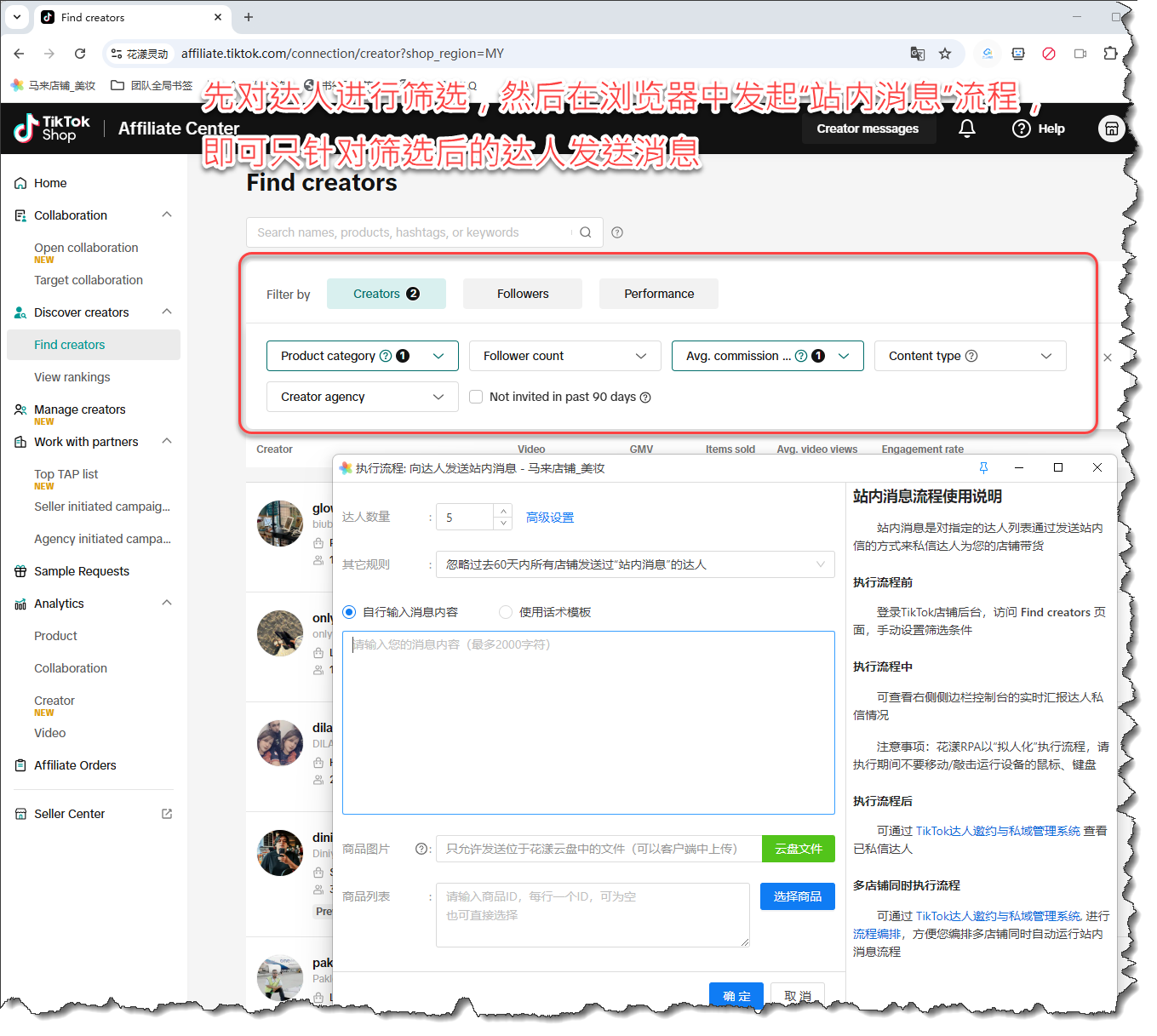Image resolution: width=1157 pixels, height=1036 pixels.
Task: Pin the dialog with the pushpin icon
Action: click(x=983, y=467)
